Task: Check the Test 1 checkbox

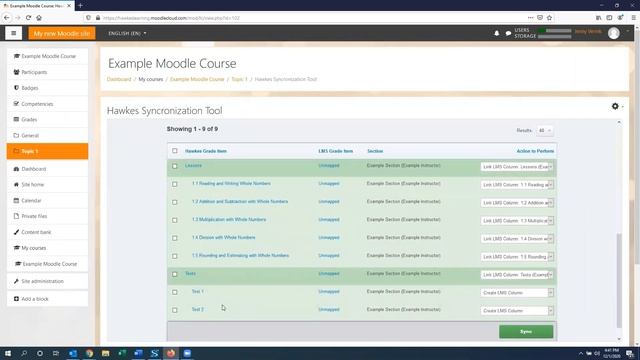Action: click(175, 292)
